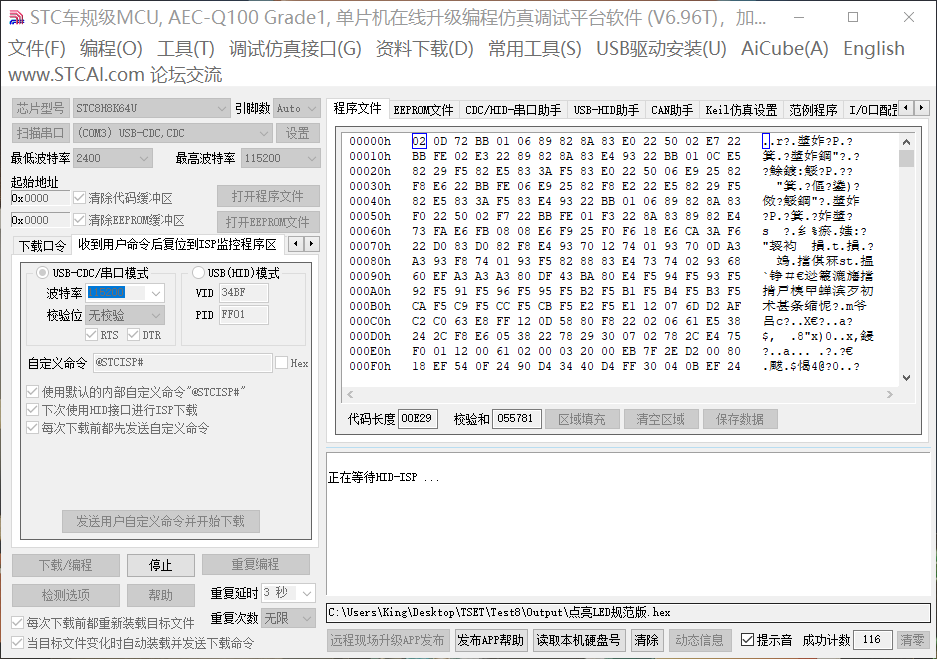Select USB-CDC/串口模式 radio button

[42, 273]
